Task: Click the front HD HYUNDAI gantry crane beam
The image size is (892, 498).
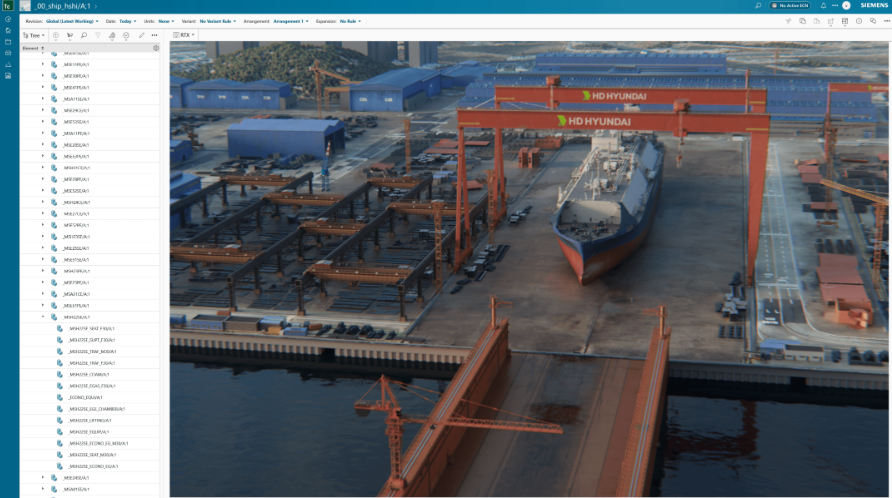Action: pos(612,121)
